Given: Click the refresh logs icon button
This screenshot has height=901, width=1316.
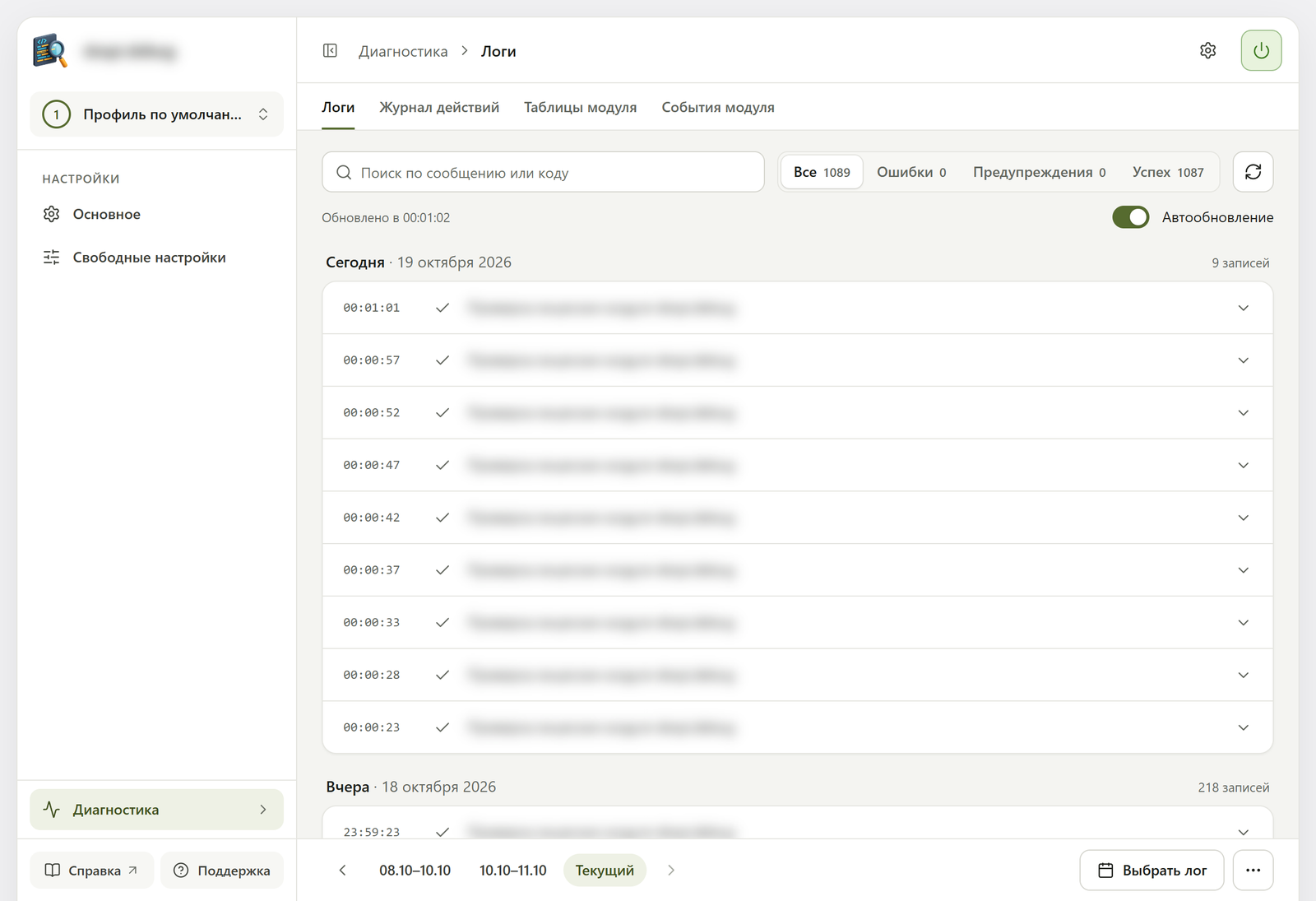Looking at the screenshot, I should point(1253,172).
